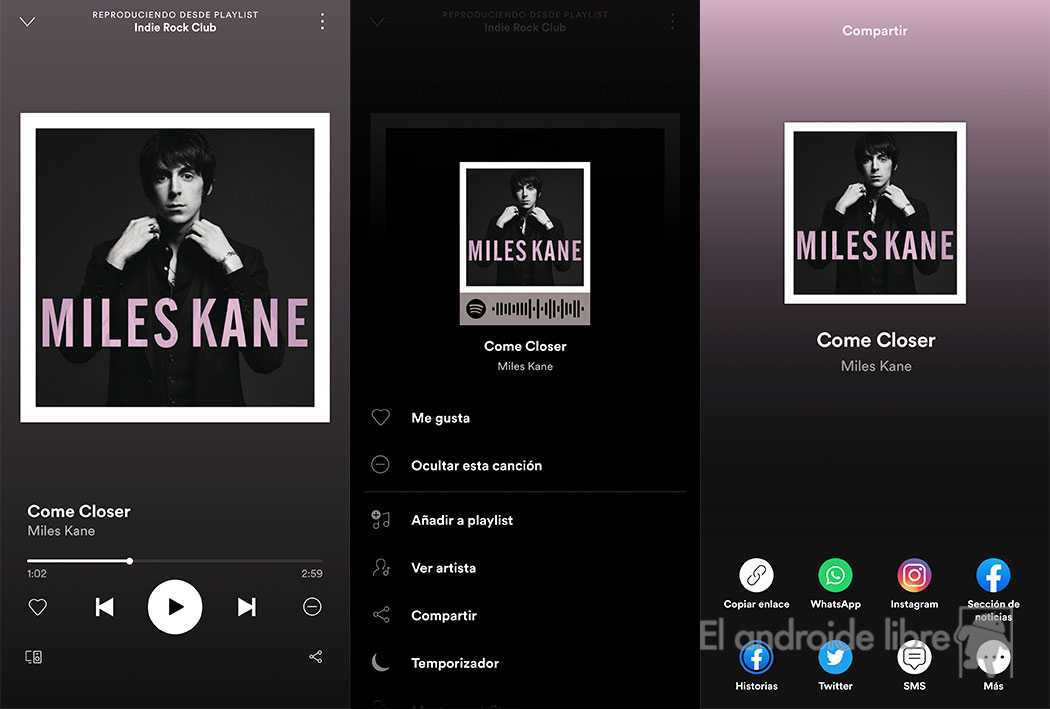Skip to next track
1050x709 pixels.
pyautogui.click(x=246, y=607)
